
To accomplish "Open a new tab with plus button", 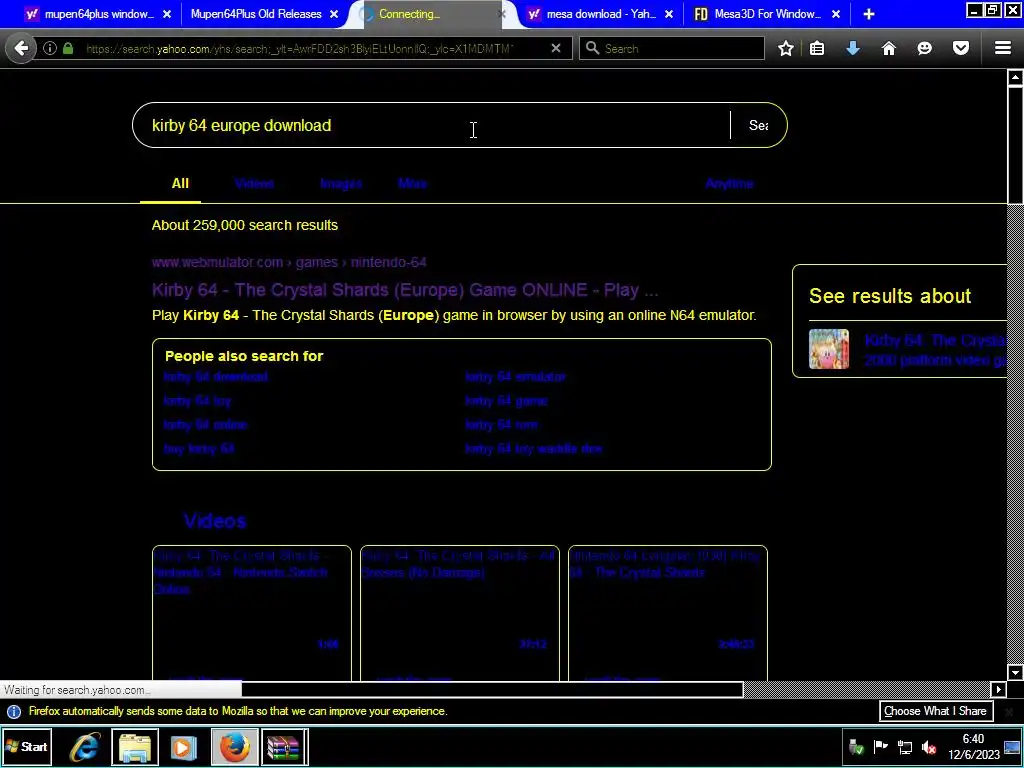I will tap(869, 14).
